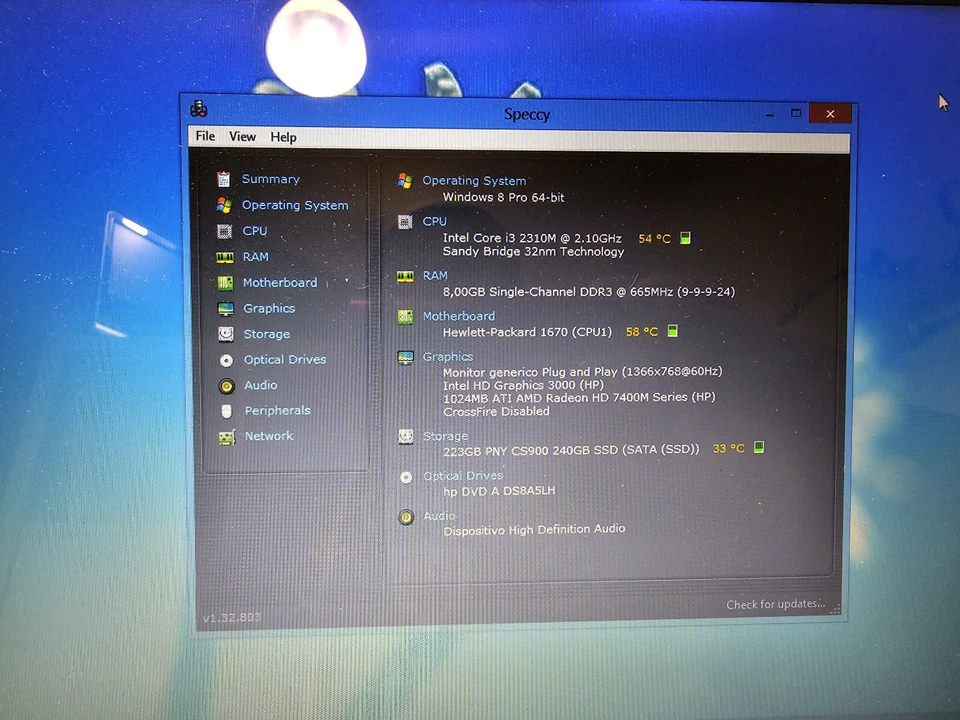Click the Audio speaker icon in the sidebar

click(227, 386)
